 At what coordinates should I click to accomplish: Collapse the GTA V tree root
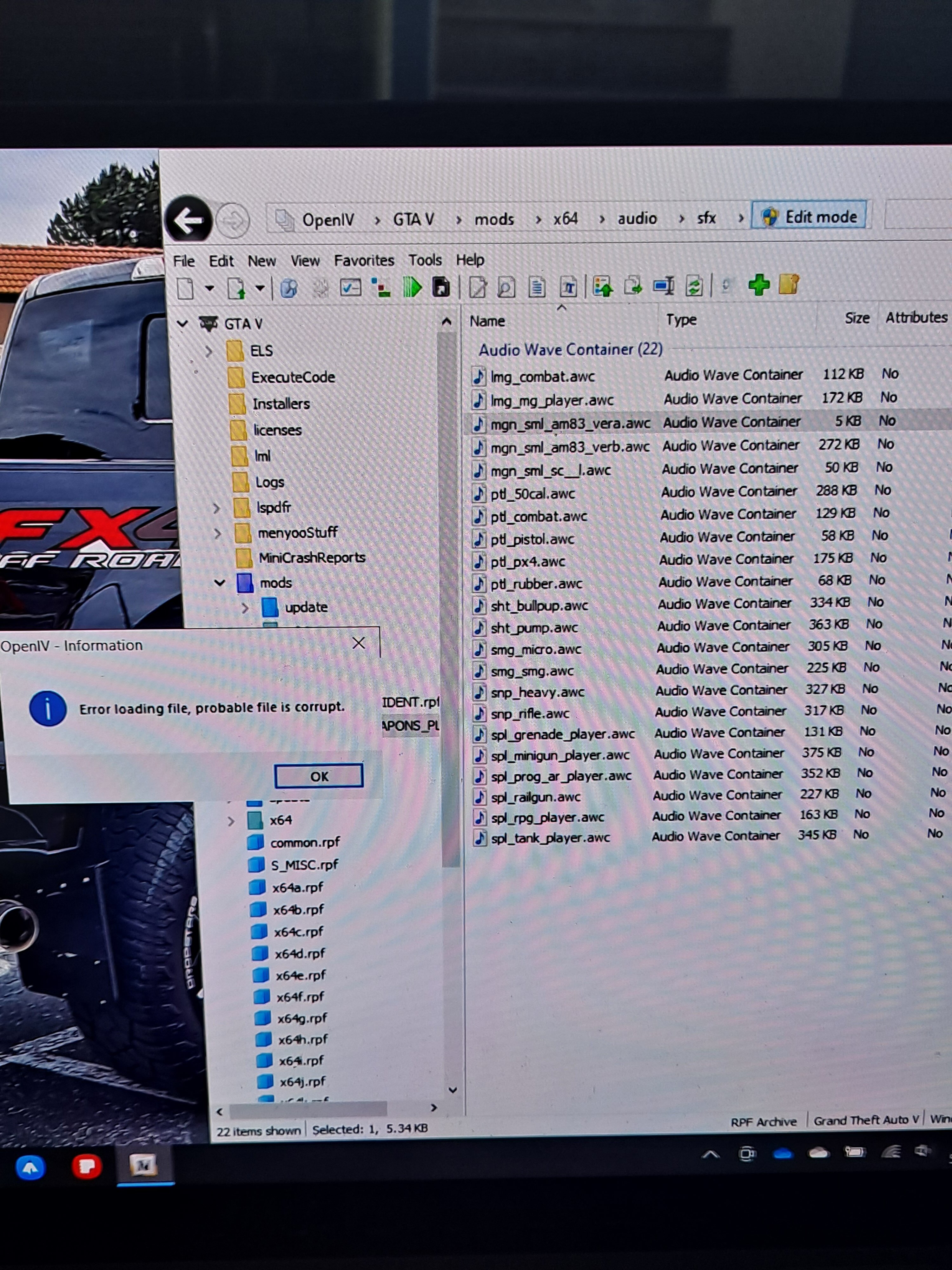[182, 324]
